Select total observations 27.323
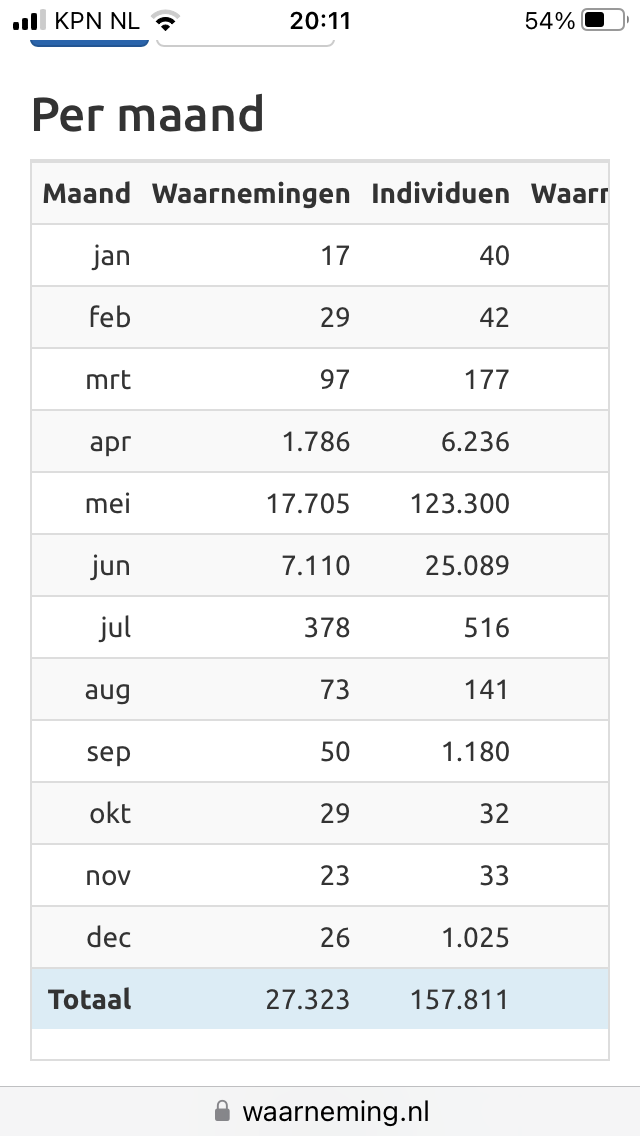The height and width of the screenshot is (1136, 640). point(308,999)
